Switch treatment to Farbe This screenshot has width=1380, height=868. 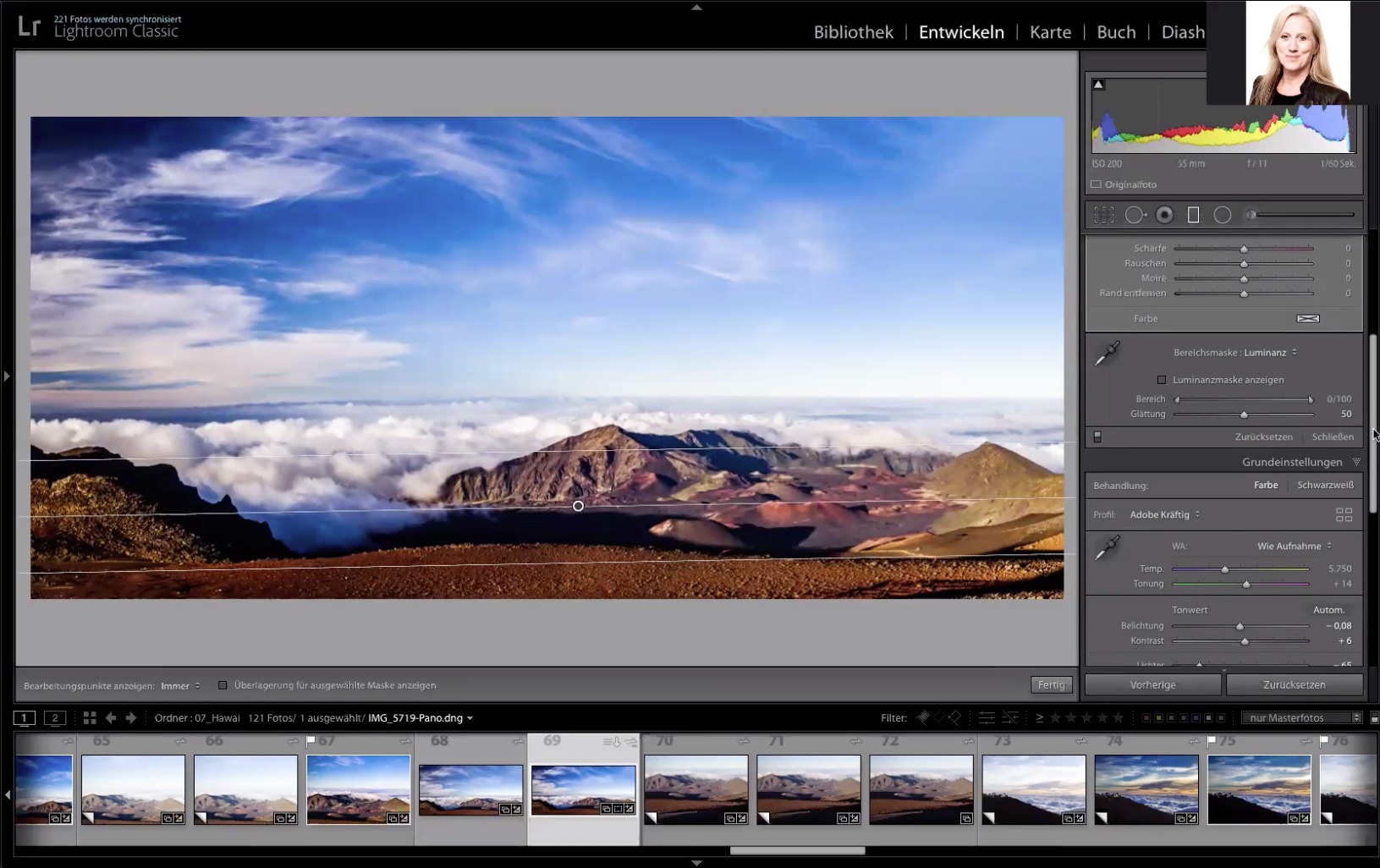(x=1266, y=485)
